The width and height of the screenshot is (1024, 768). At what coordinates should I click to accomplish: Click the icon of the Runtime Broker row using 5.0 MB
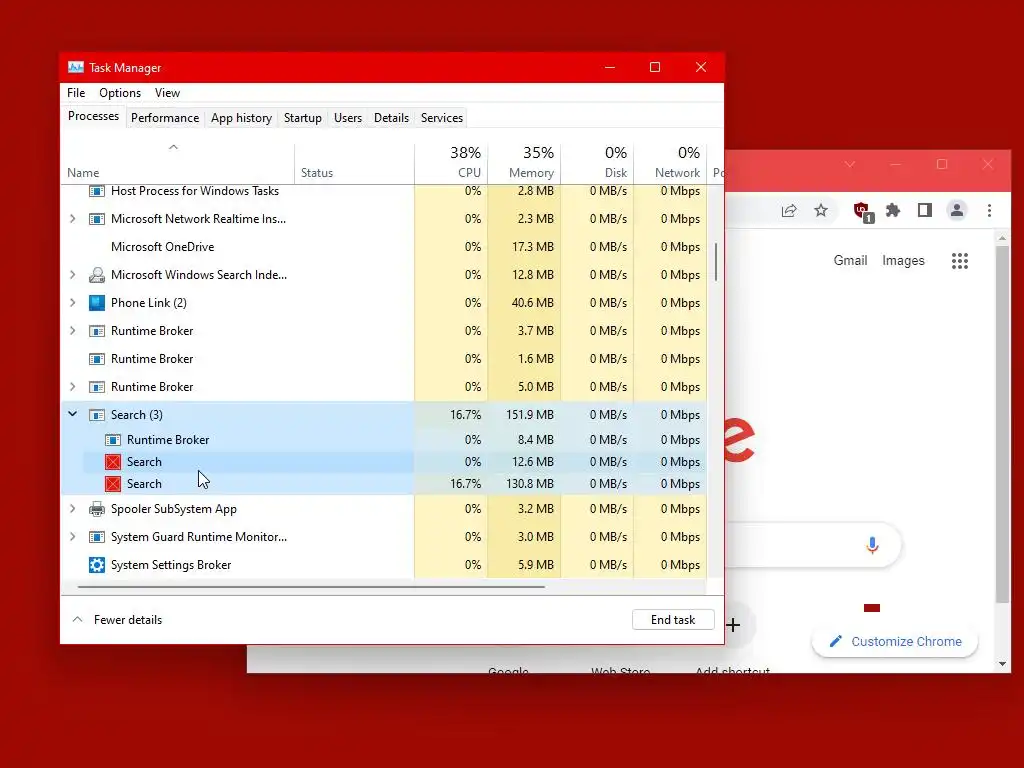tap(97, 387)
